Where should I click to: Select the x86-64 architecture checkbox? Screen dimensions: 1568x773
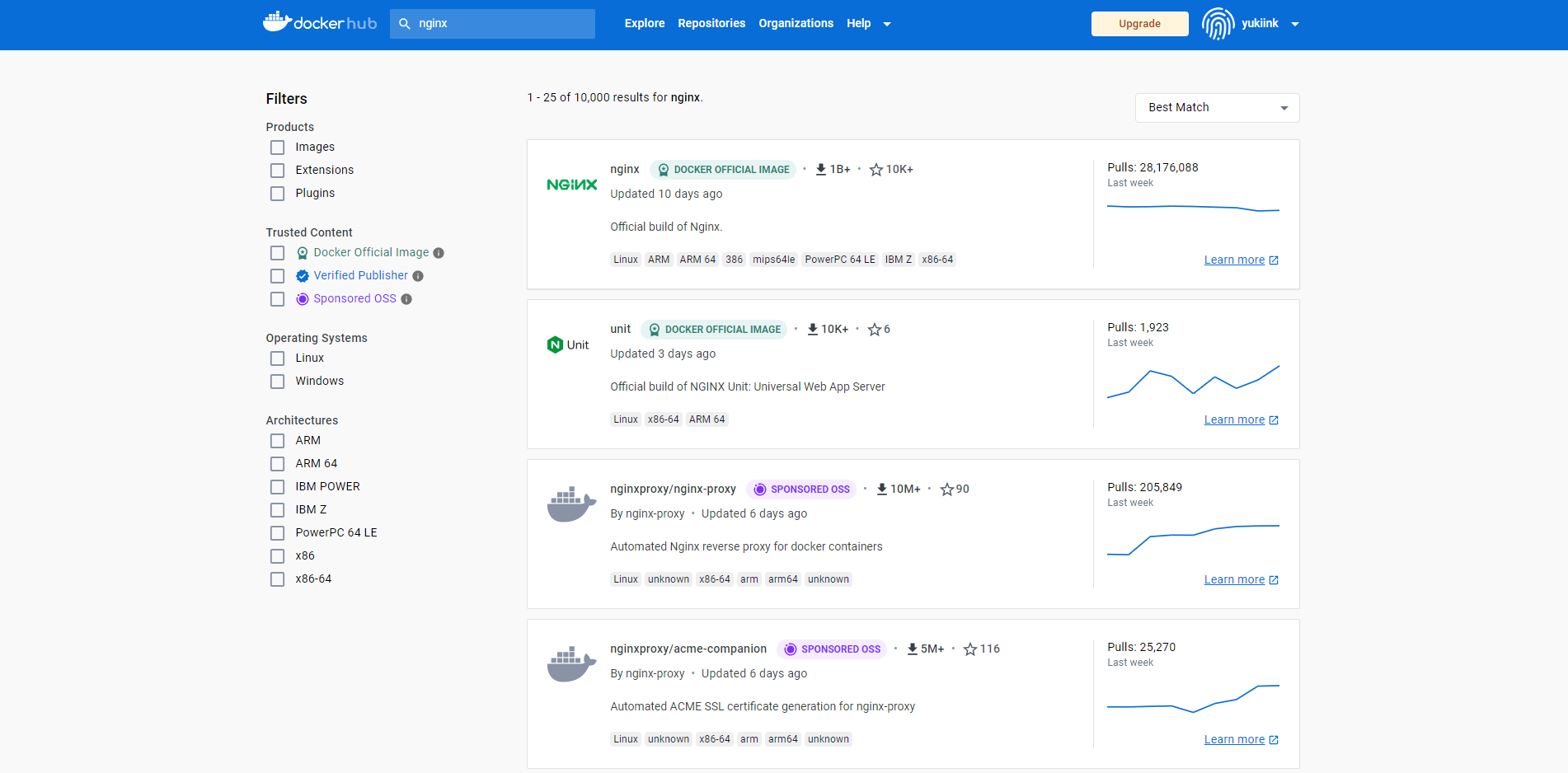tap(278, 579)
